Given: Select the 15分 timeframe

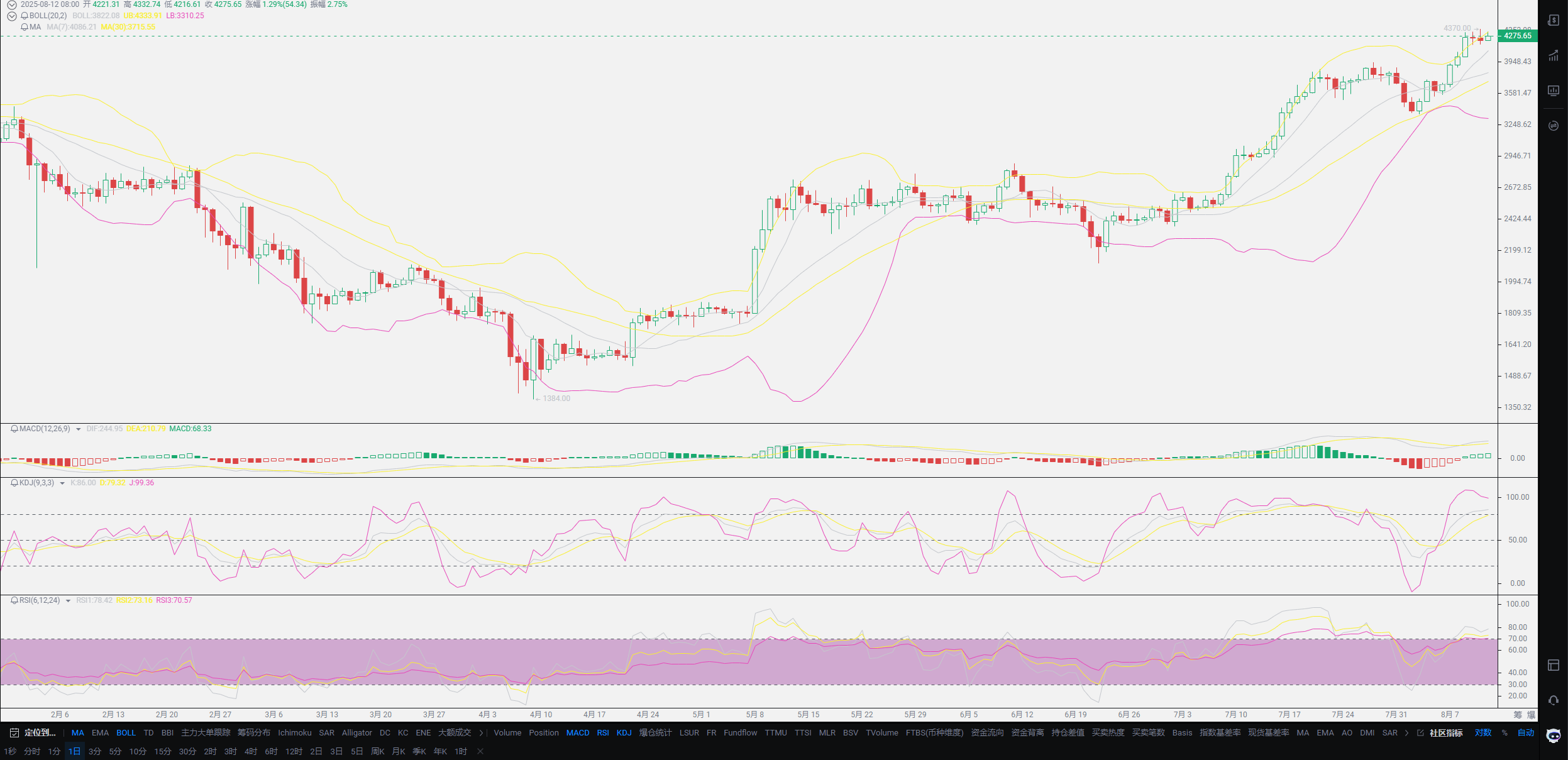Looking at the screenshot, I should click(163, 751).
